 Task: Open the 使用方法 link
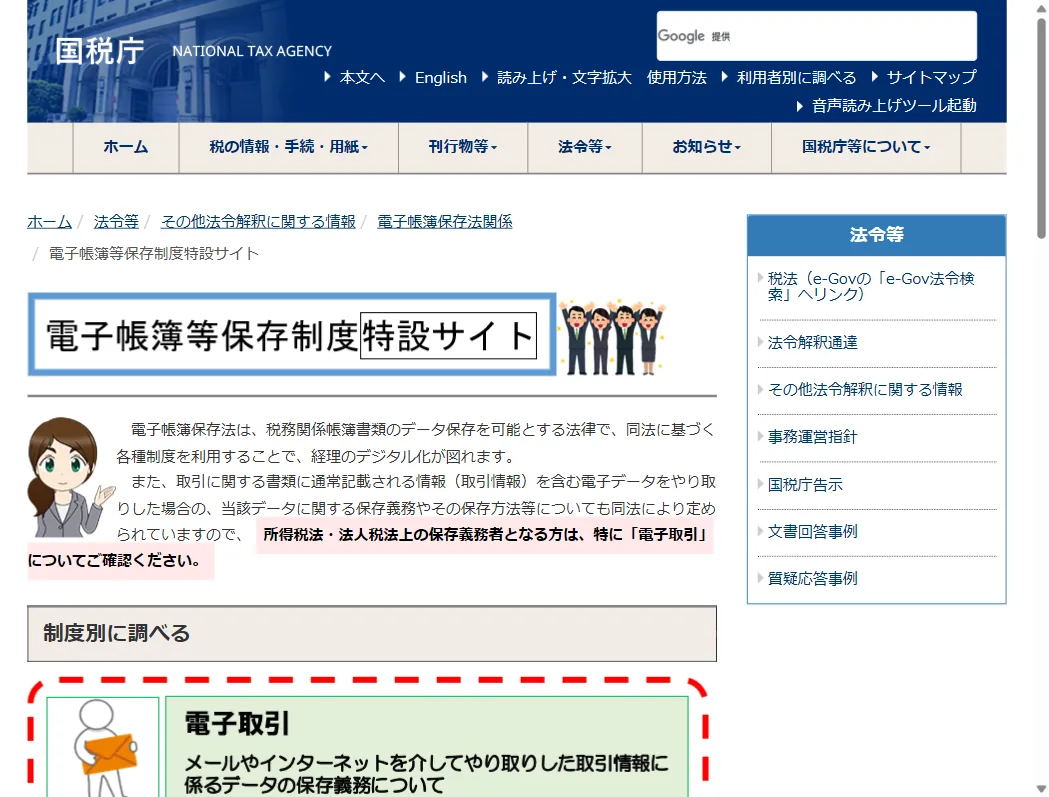(x=676, y=78)
